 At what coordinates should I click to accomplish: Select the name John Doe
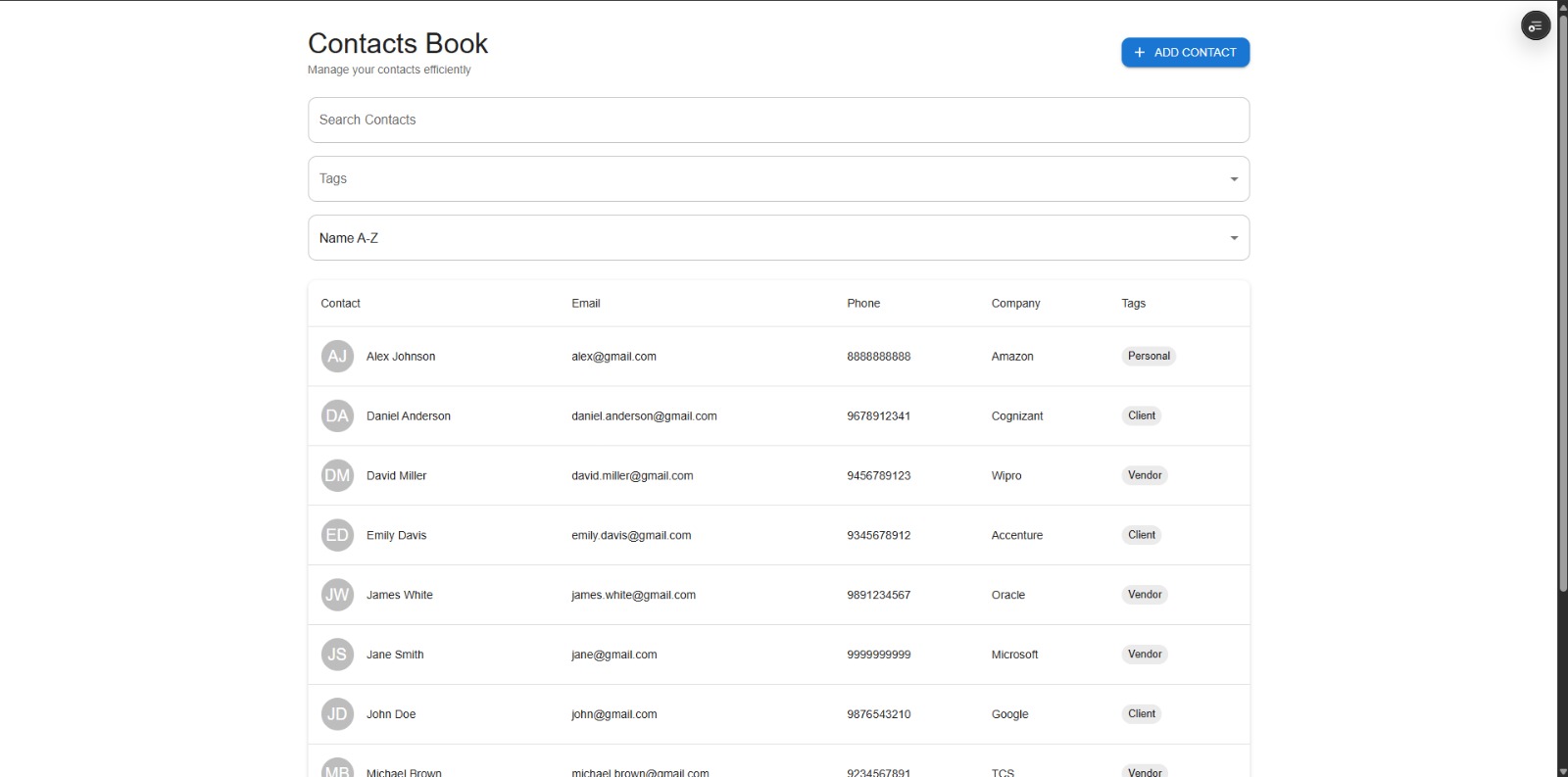(391, 715)
